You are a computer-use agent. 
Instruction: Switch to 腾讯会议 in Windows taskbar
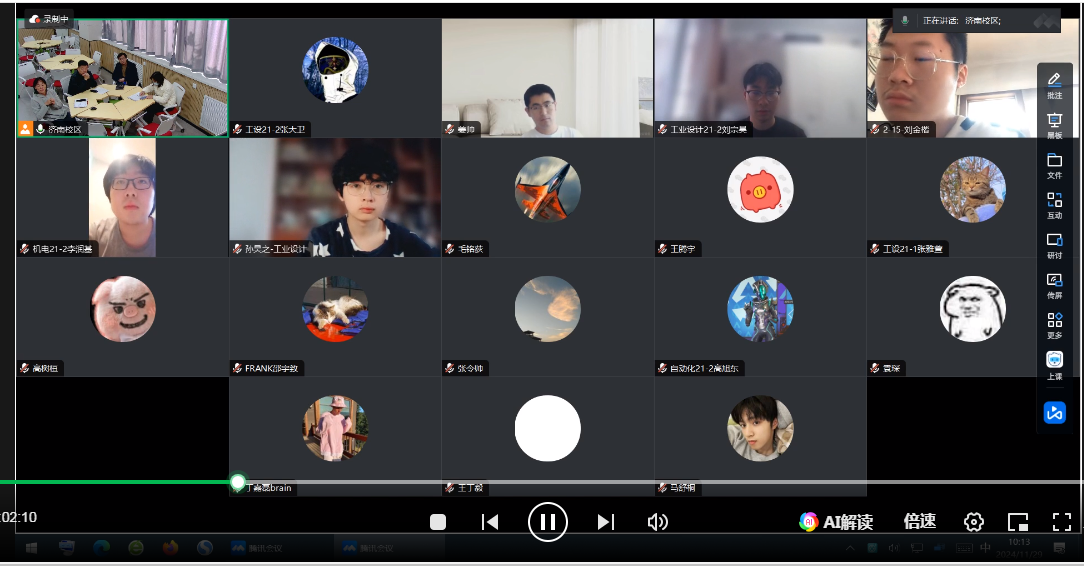258,548
